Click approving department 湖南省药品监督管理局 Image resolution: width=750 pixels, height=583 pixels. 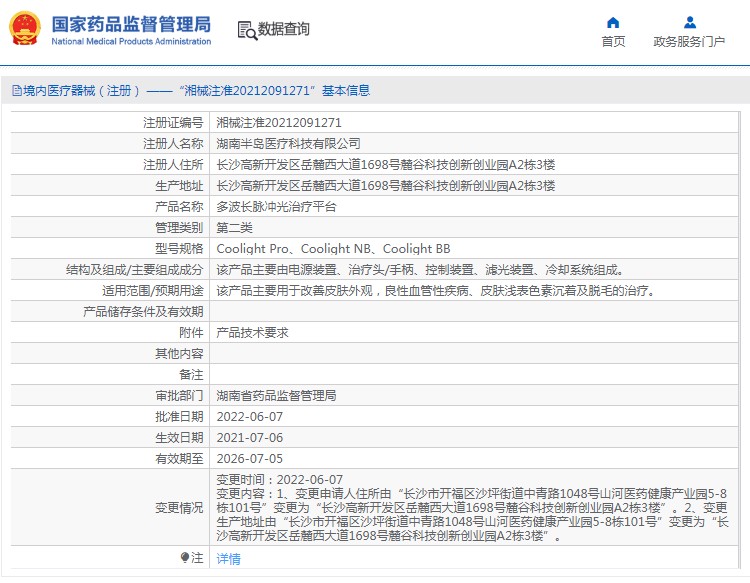click(x=276, y=396)
